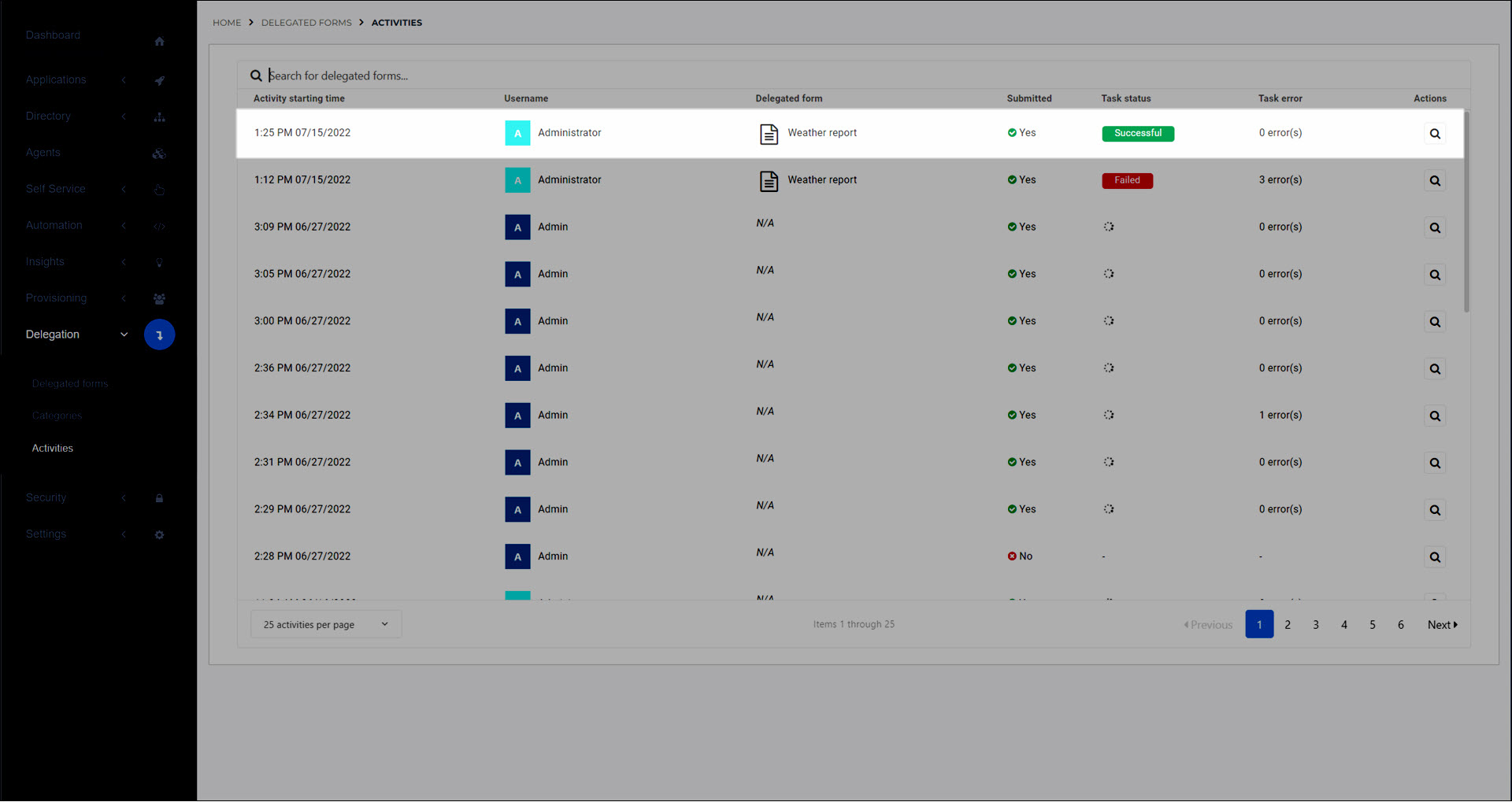
Task: Click the Automation code icon
Action: click(x=159, y=226)
